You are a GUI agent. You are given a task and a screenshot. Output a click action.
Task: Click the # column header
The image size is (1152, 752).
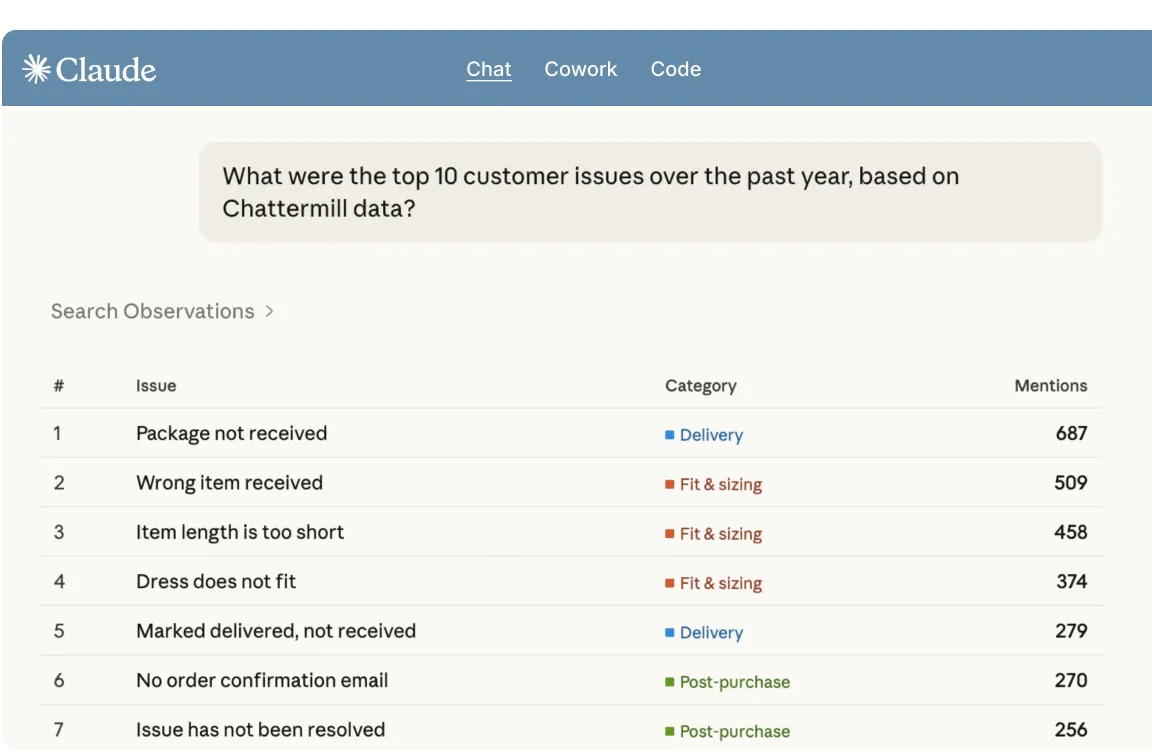pyautogui.click(x=59, y=386)
